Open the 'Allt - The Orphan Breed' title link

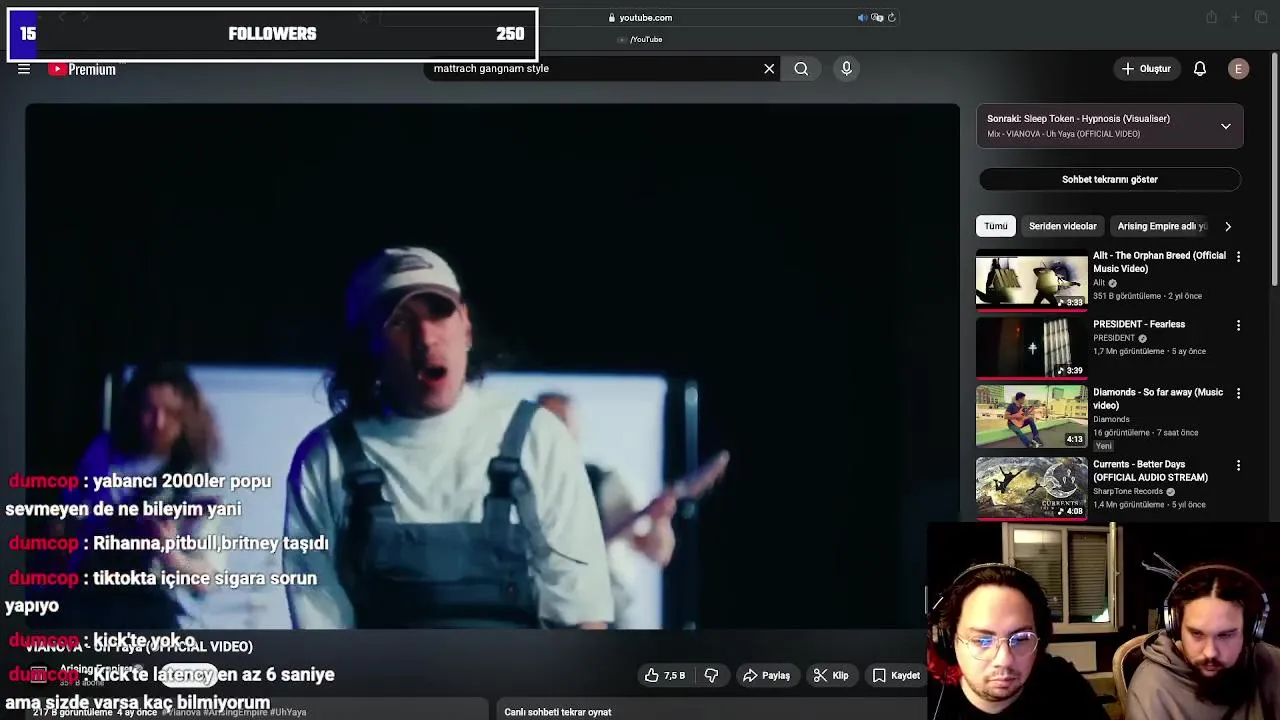click(x=1159, y=262)
